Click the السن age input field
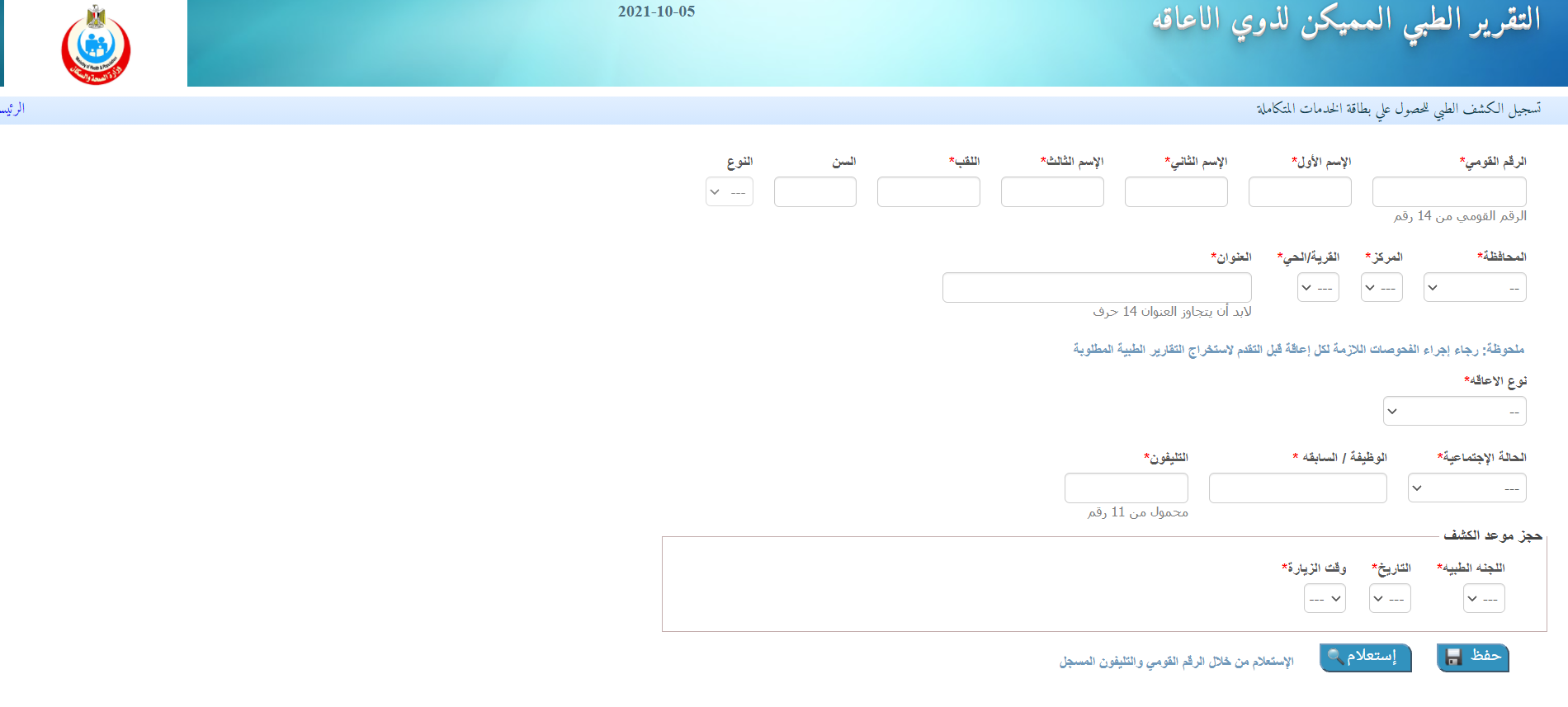Screen dimensions: 1568x707 pyautogui.click(x=815, y=191)
